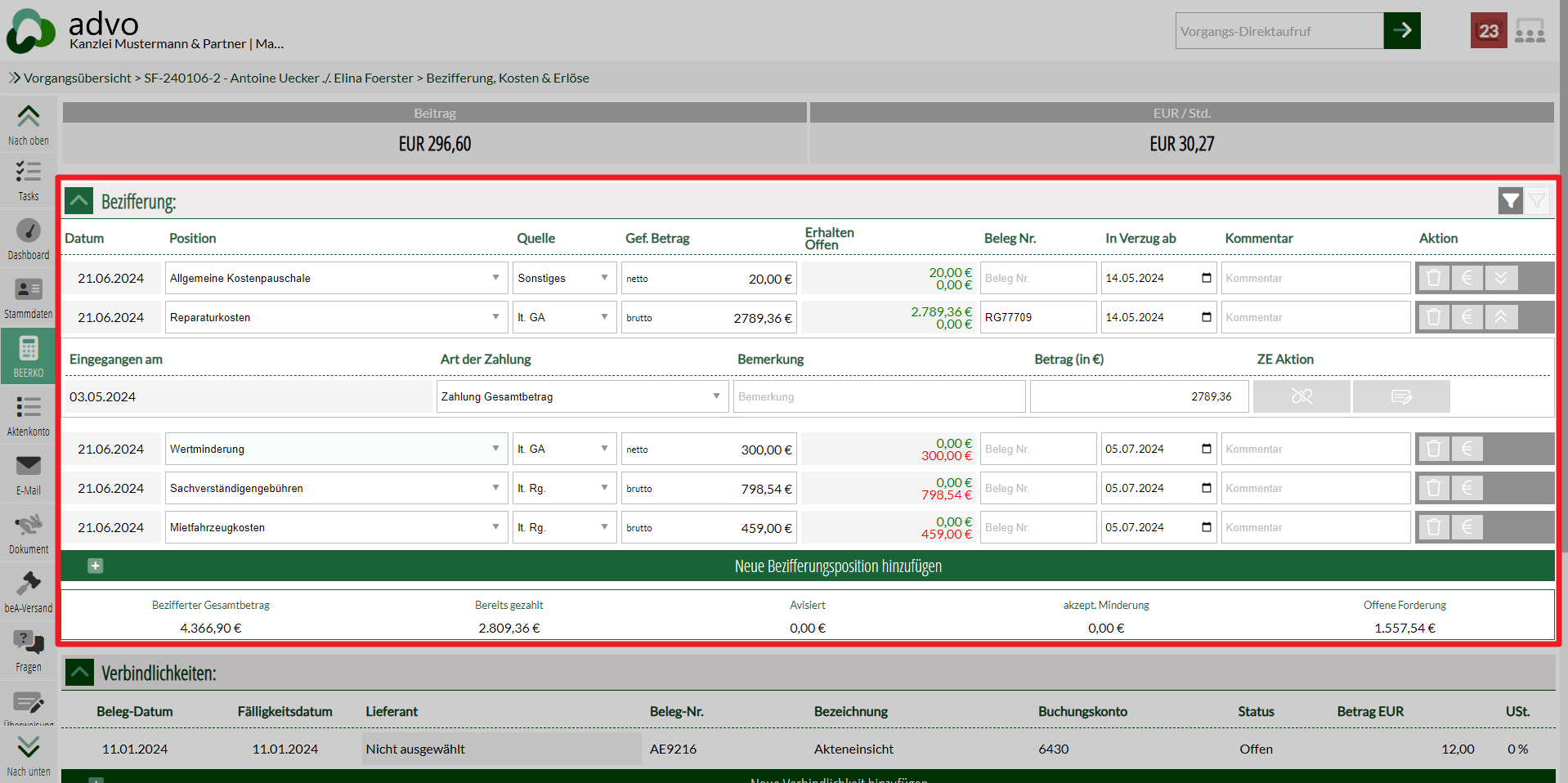
Task: Open Aktenkonto from the sidebar
Action: click(29, 415)
